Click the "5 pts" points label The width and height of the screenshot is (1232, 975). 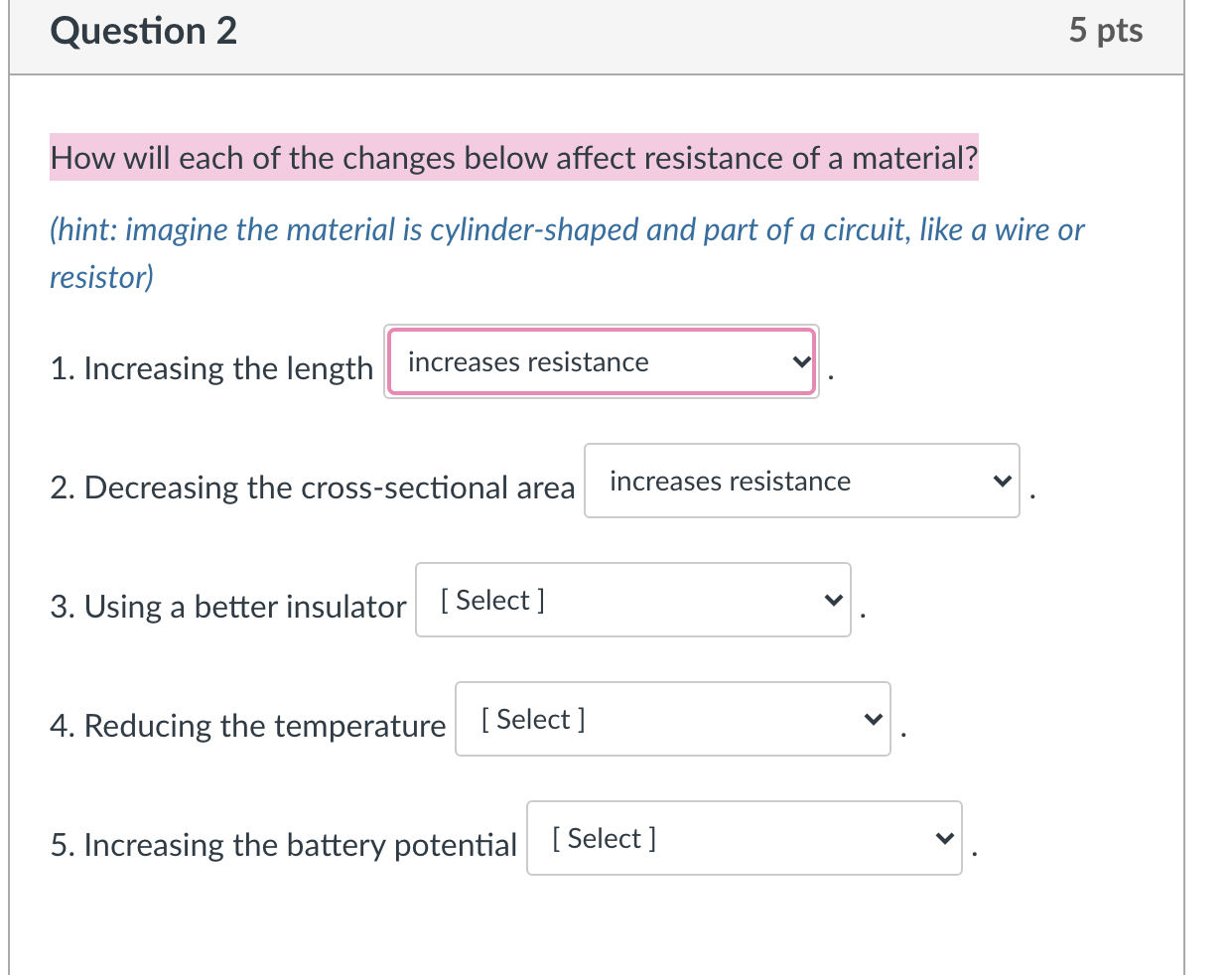pyautogui.click(x=1105, y=31)
